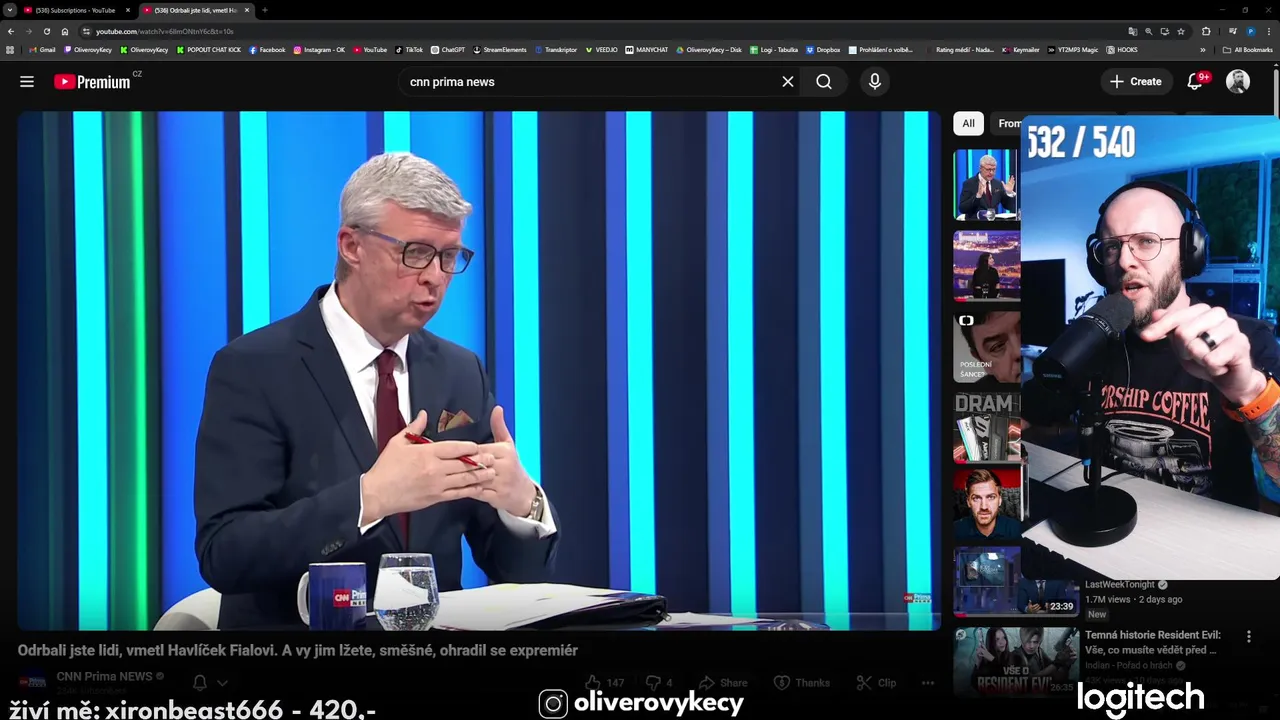The height and width of the screenshot is (720, 1280).
Task: Open the Transkriptor bookmark
Action: pyautogui.click(x=556, y=49)
